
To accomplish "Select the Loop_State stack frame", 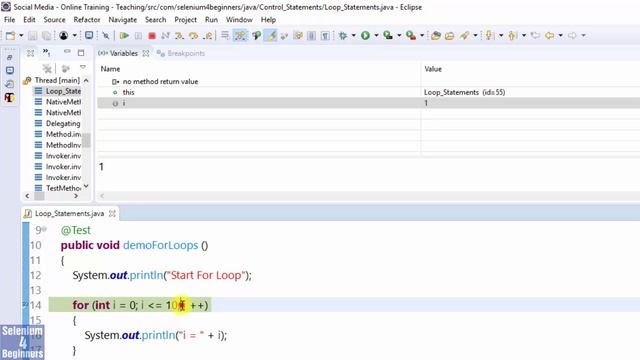I will click(x=58, y=91).
